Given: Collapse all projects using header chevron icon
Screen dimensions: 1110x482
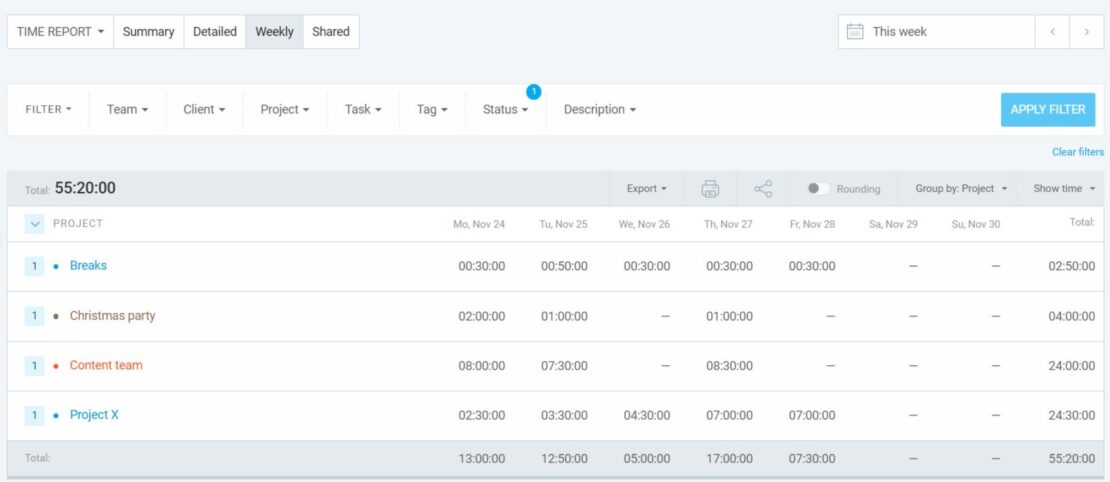Looking at the screenshot, I should click(35, 224).
